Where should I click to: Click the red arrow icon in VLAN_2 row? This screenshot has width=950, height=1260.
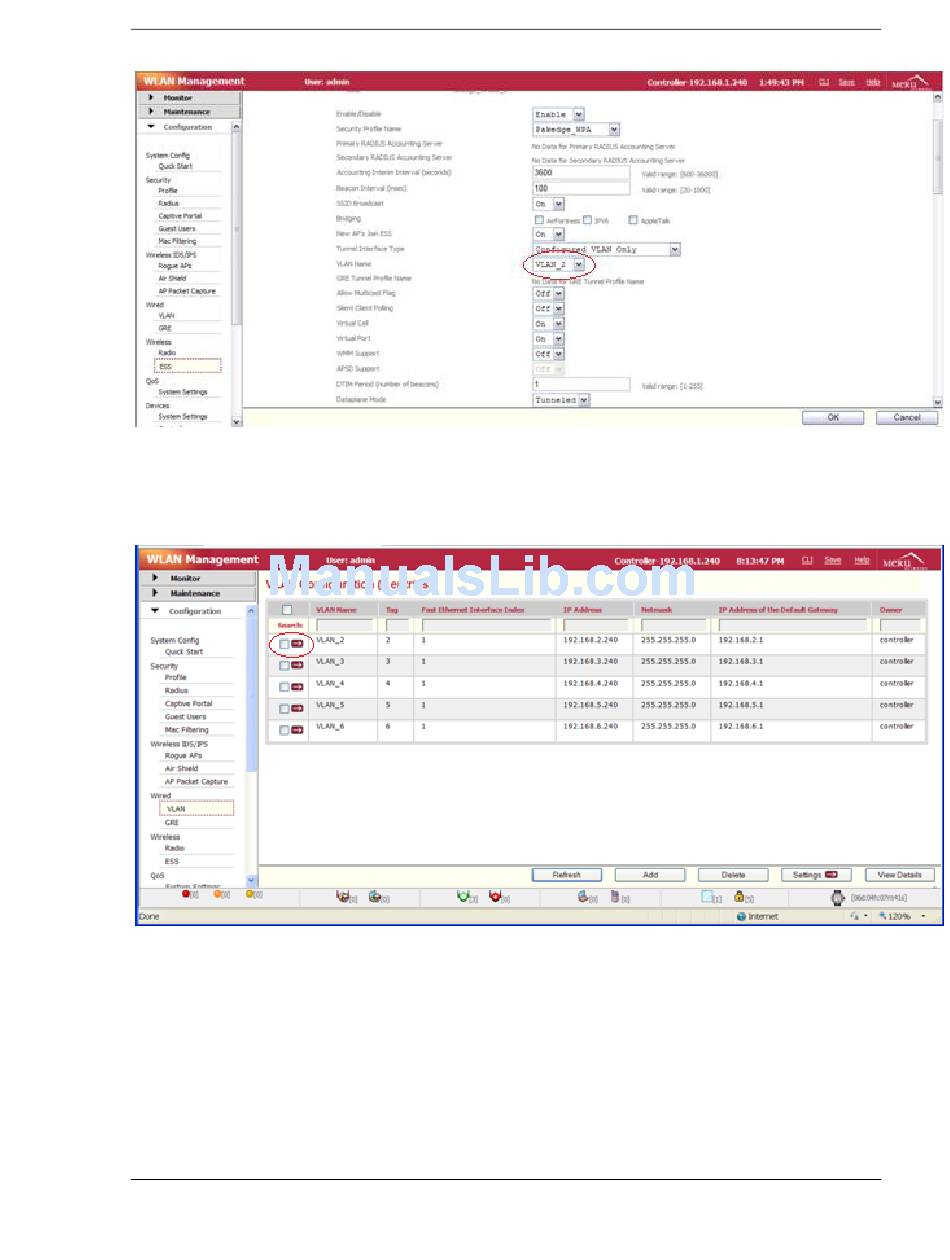[298, 644]
